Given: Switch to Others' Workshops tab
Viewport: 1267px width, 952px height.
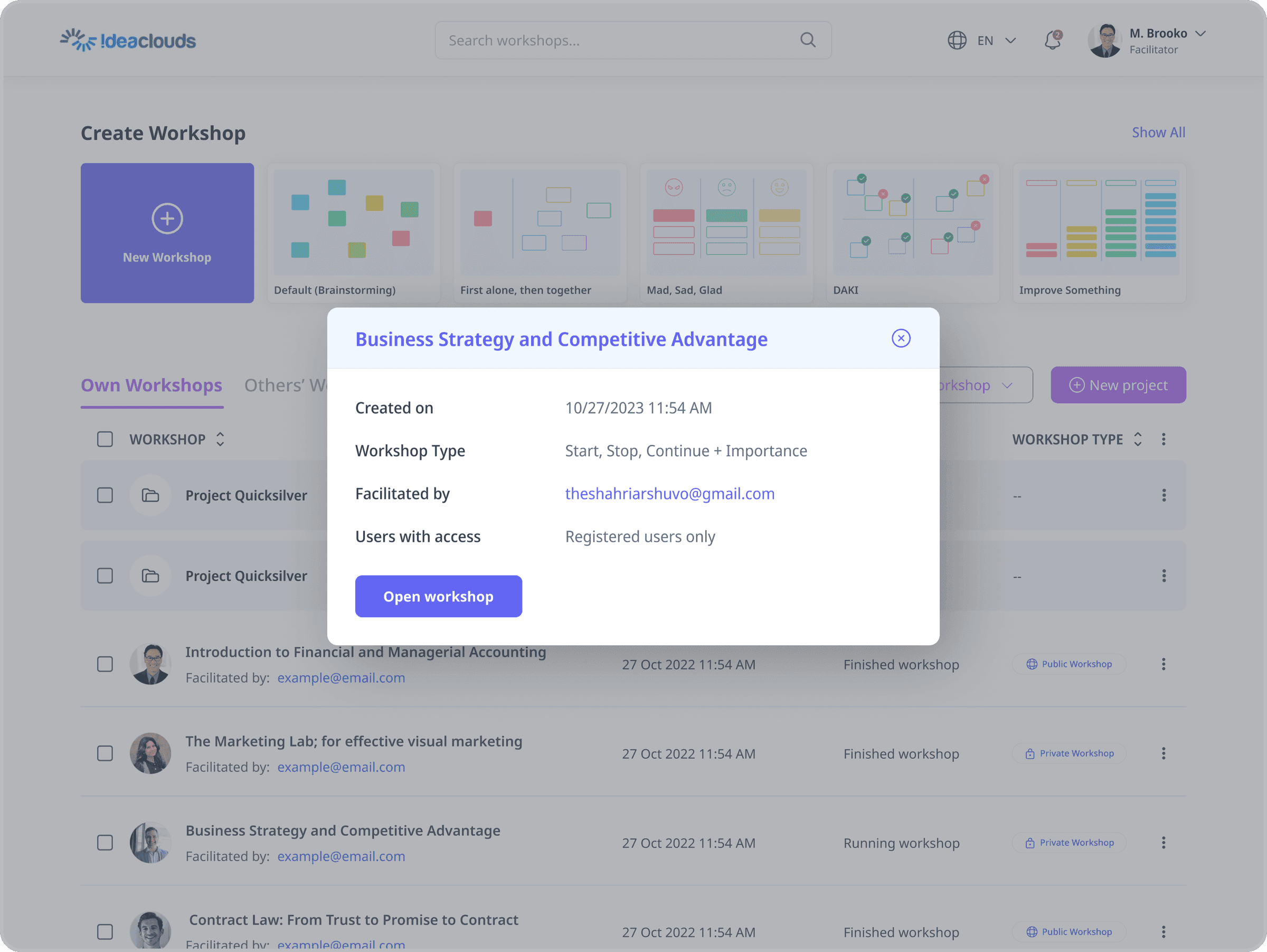Looking at the screenshot, I should point(285,385).
